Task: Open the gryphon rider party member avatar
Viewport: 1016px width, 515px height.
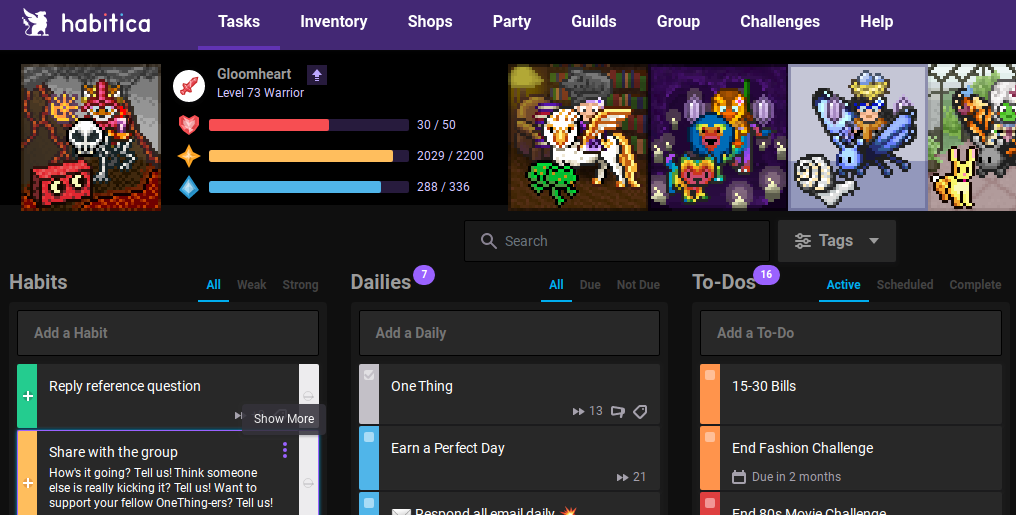Action: pos(578,137)
